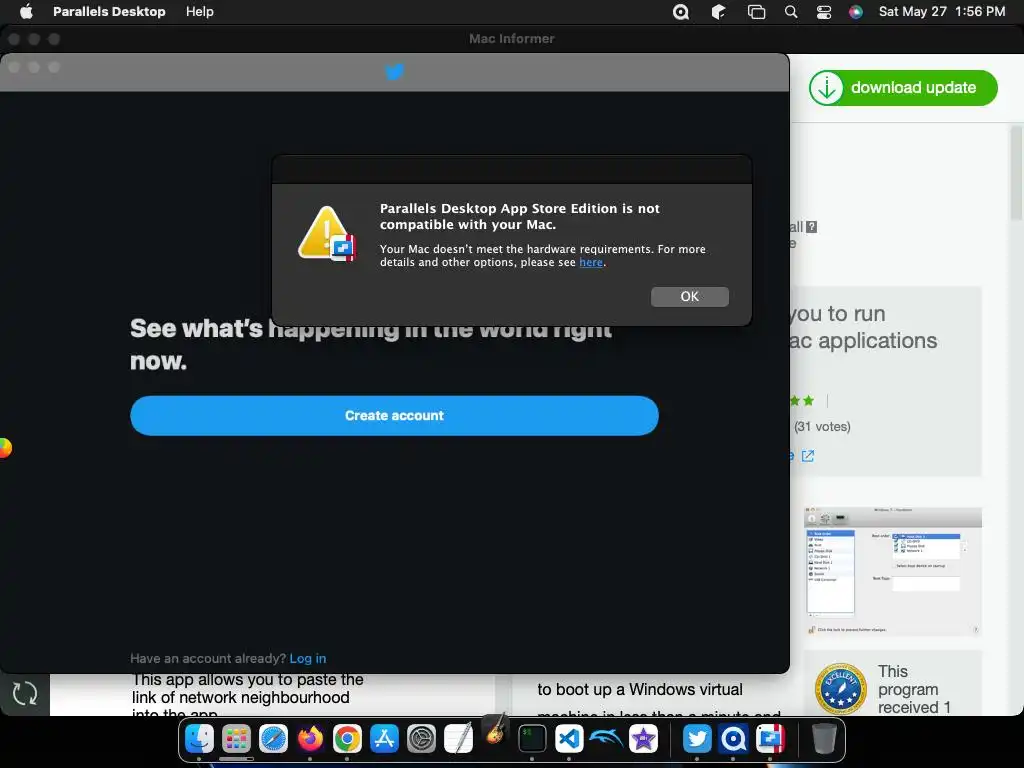The height and width of the screenshot is (768, 1024).
Task: Open System Preferences from the Dock
Action: pos(421,739)
